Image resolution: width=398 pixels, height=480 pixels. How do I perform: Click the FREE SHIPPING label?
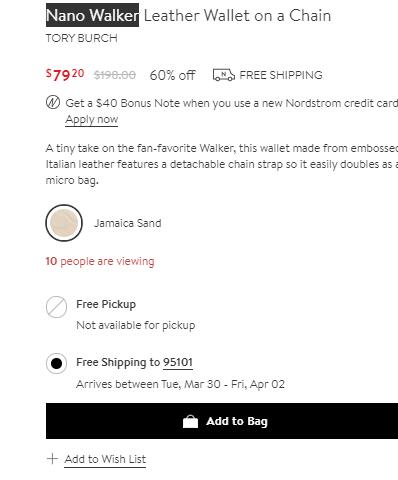[x=281, y=75]
